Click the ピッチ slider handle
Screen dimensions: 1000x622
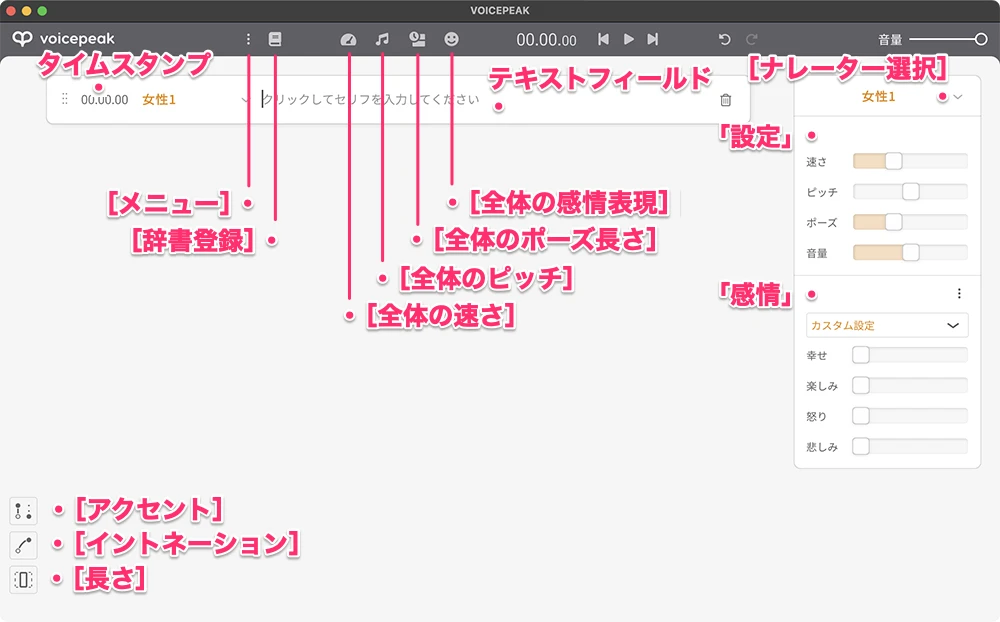[x=910, y=192]
